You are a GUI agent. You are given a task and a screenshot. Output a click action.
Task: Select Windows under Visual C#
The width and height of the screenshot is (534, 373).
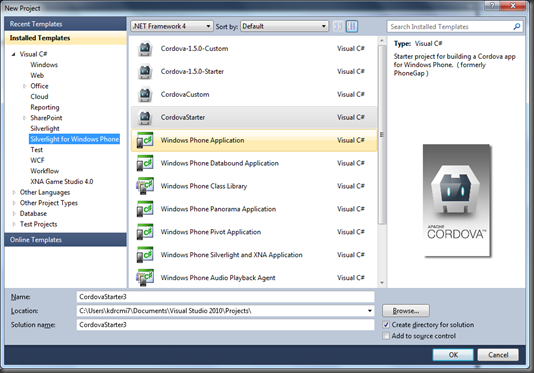click(x=44, y=65)
